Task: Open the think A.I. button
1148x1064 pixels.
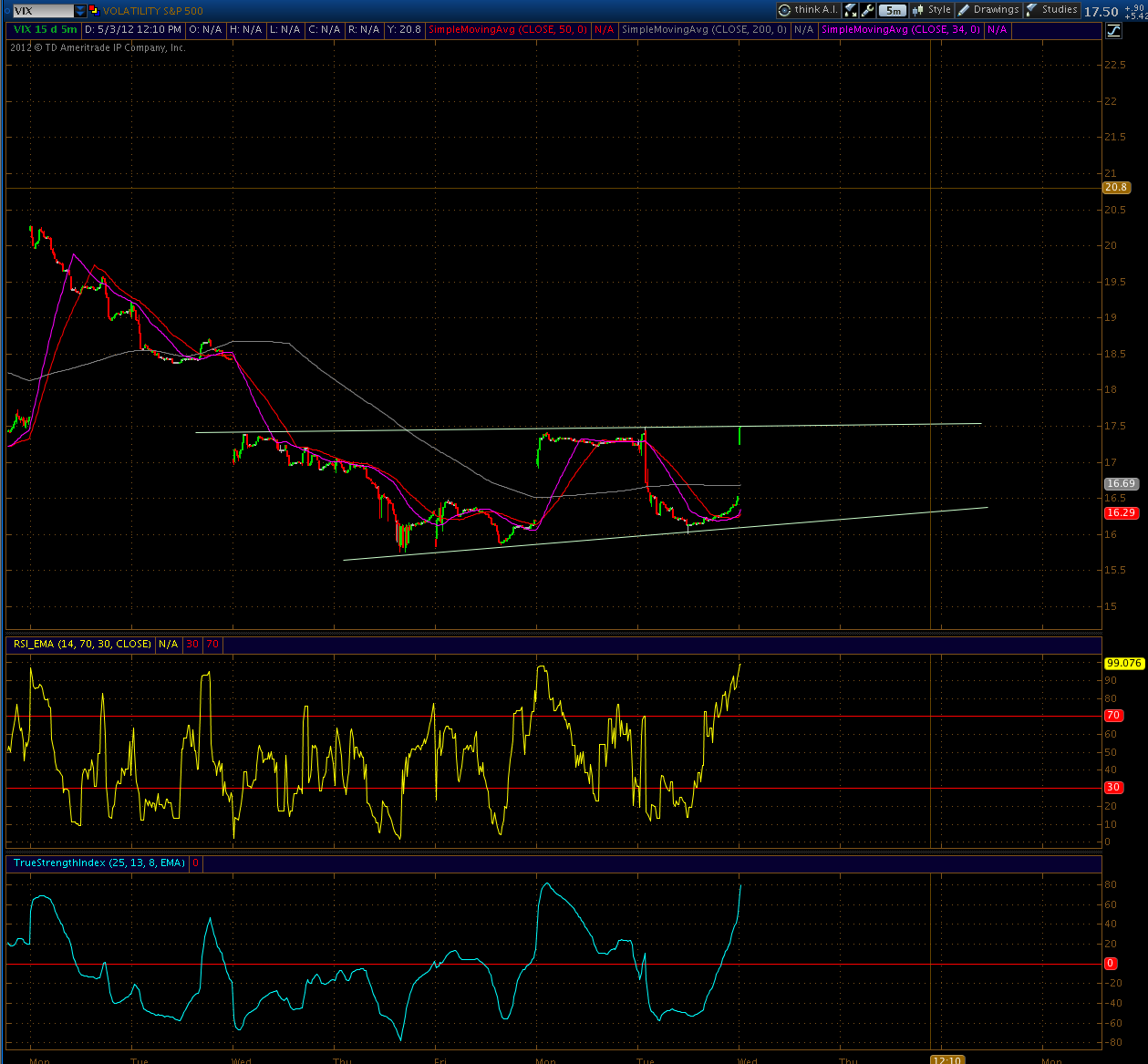Action: [808, 10]
